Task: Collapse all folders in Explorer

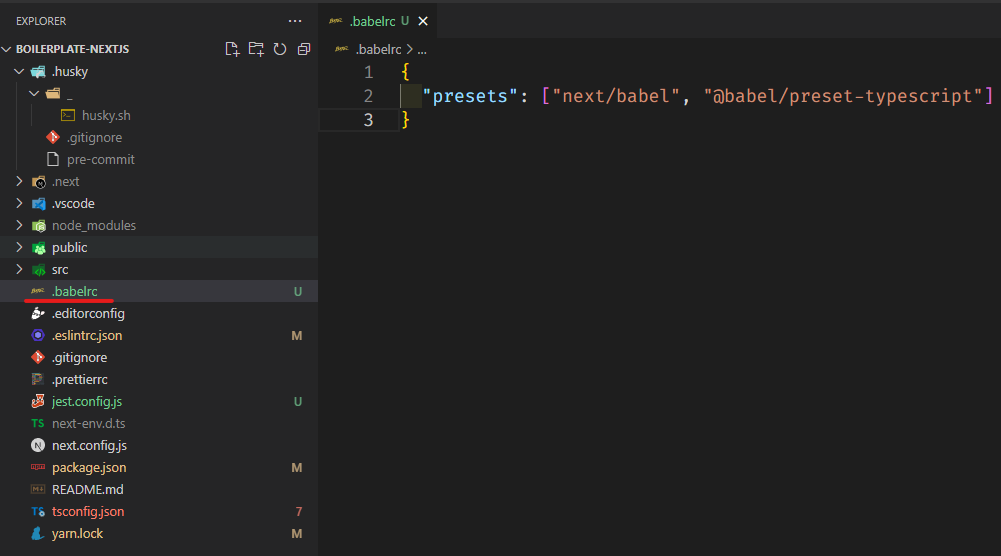Action: tap(304, 49)
